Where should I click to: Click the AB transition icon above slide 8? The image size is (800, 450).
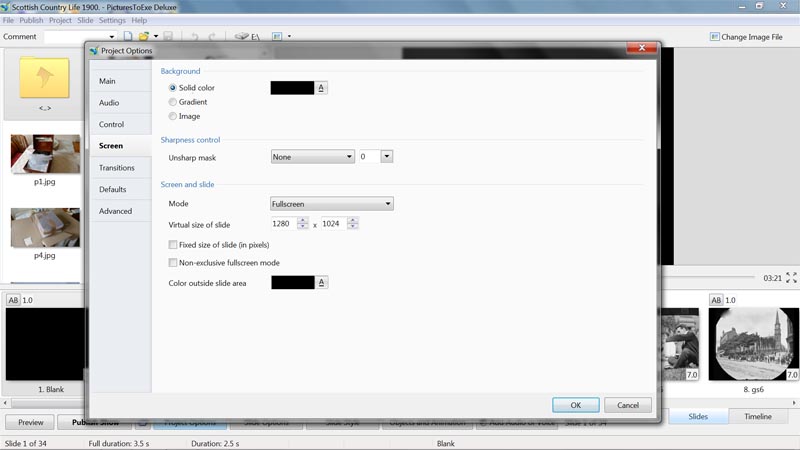click(x=716, y=300)
